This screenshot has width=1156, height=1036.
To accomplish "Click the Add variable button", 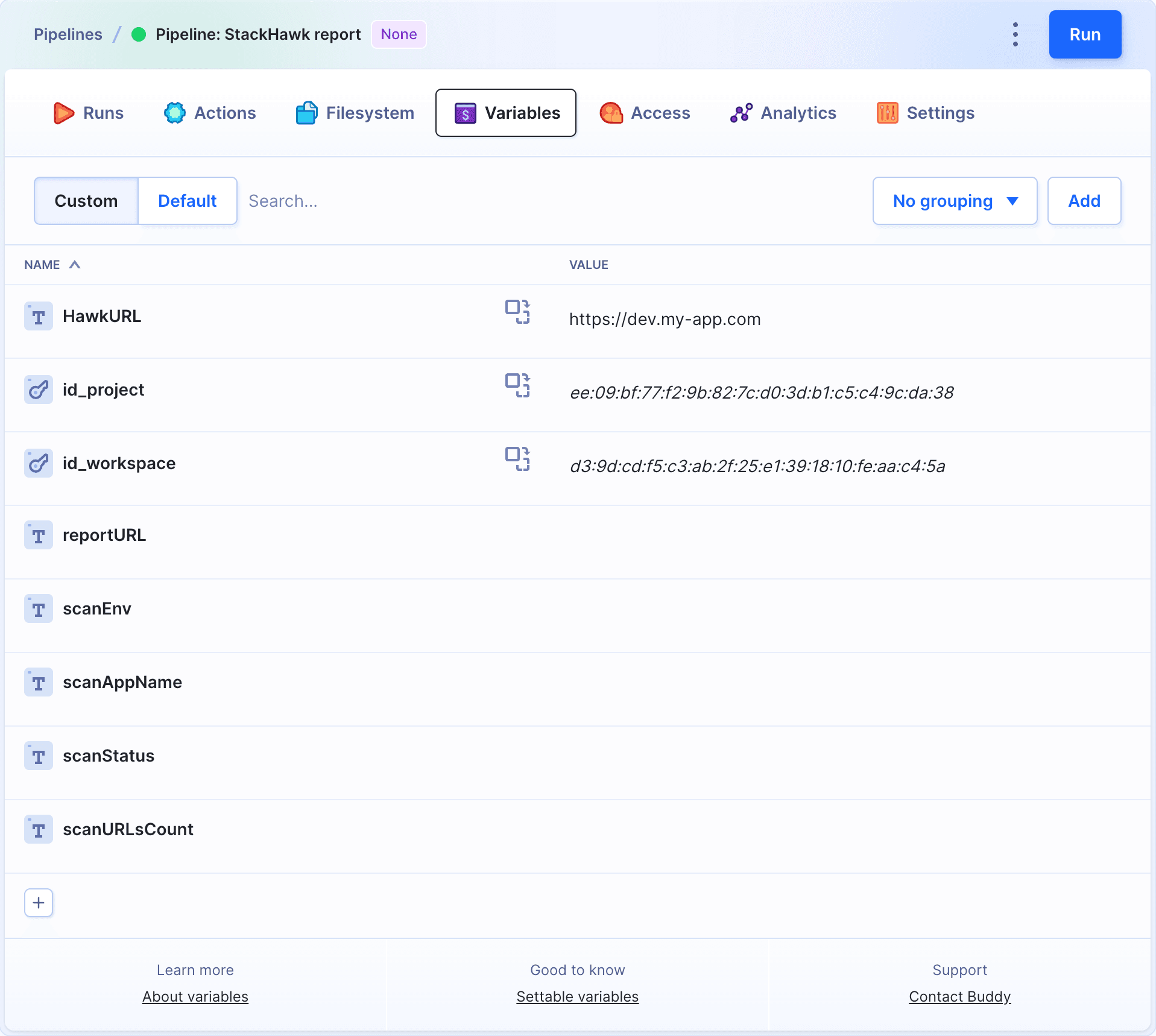I will point(1084,201).
